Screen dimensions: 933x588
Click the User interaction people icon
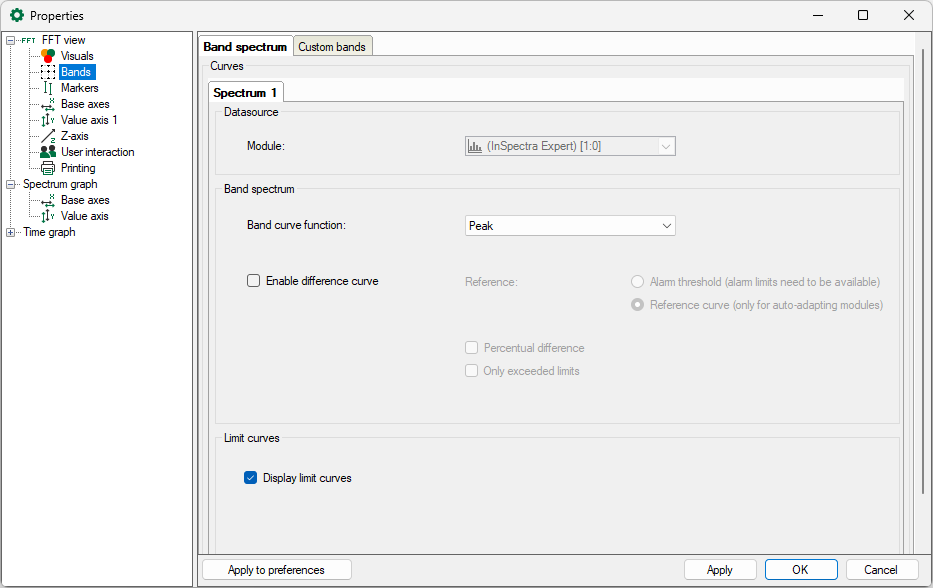pyautogui.click(x=48, y=152)
